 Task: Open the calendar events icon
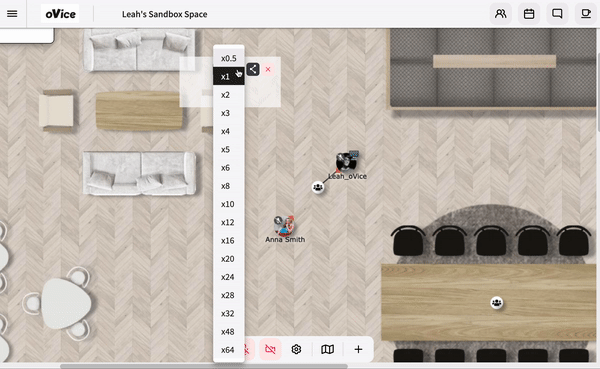tap(529, 14)
